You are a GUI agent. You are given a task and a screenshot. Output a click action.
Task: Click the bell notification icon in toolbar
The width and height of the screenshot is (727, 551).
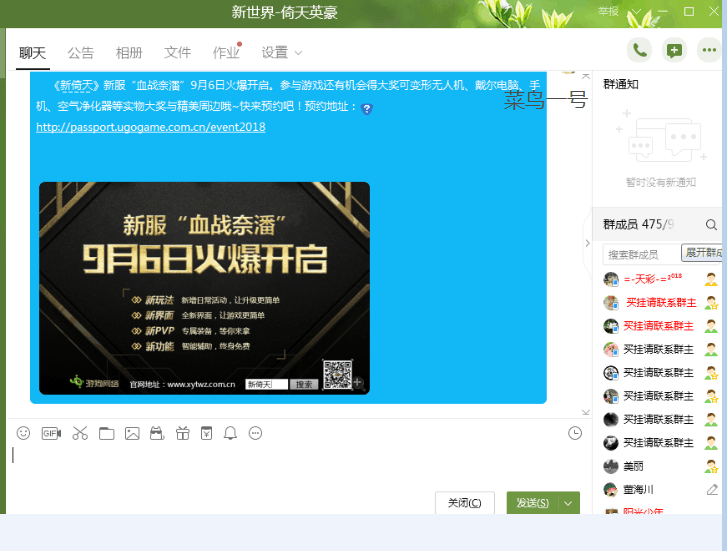click(x=230, y=433)
